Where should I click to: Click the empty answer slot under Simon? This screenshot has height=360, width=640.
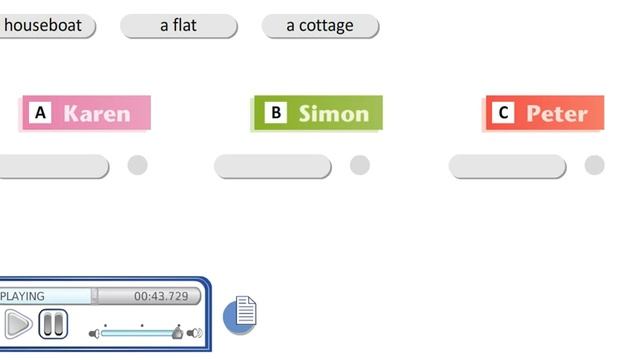(273, 166)
